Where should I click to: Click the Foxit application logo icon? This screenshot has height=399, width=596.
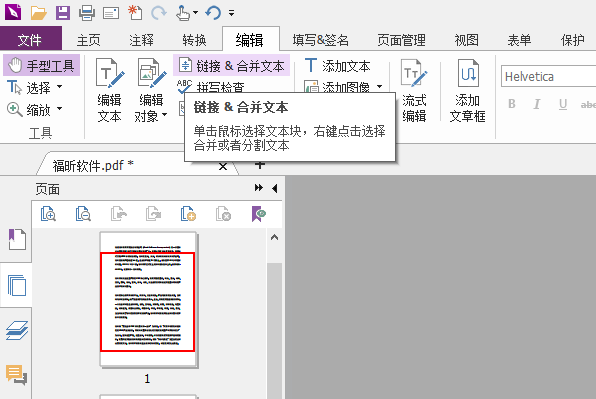point(13,12)
